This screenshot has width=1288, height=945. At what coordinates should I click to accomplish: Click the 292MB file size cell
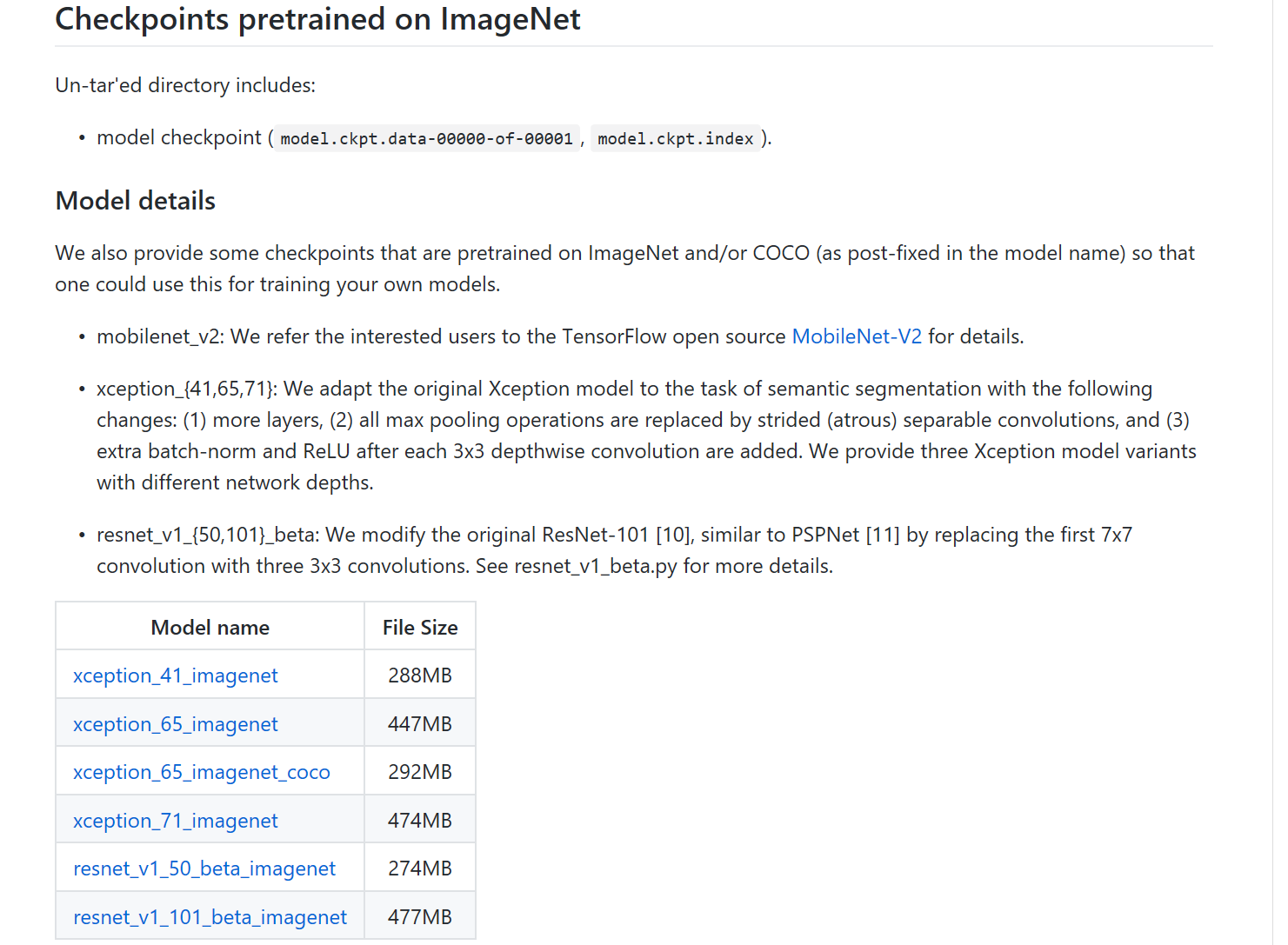click(x=420, y=772)
